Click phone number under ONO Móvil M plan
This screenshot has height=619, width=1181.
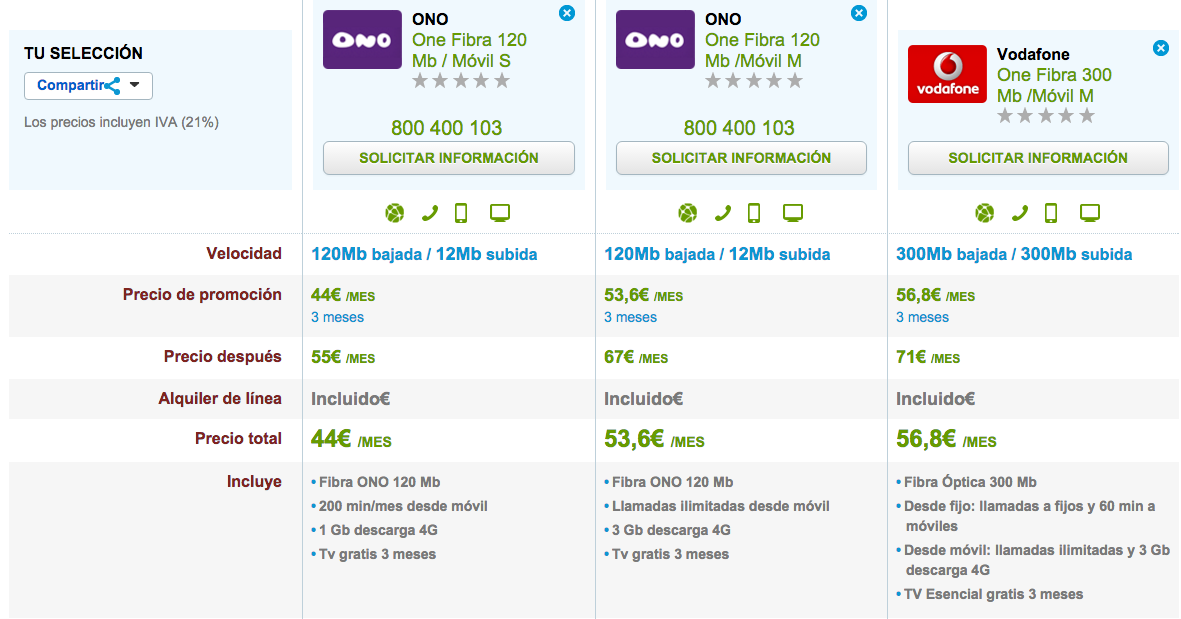click(739, 128)
